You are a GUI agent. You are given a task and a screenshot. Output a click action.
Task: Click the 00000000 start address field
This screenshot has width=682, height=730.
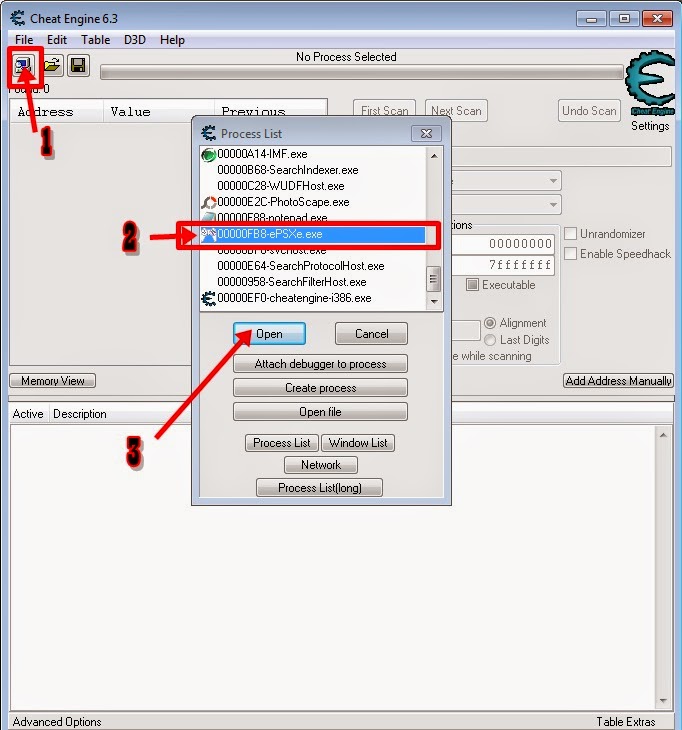pos(503,243)
